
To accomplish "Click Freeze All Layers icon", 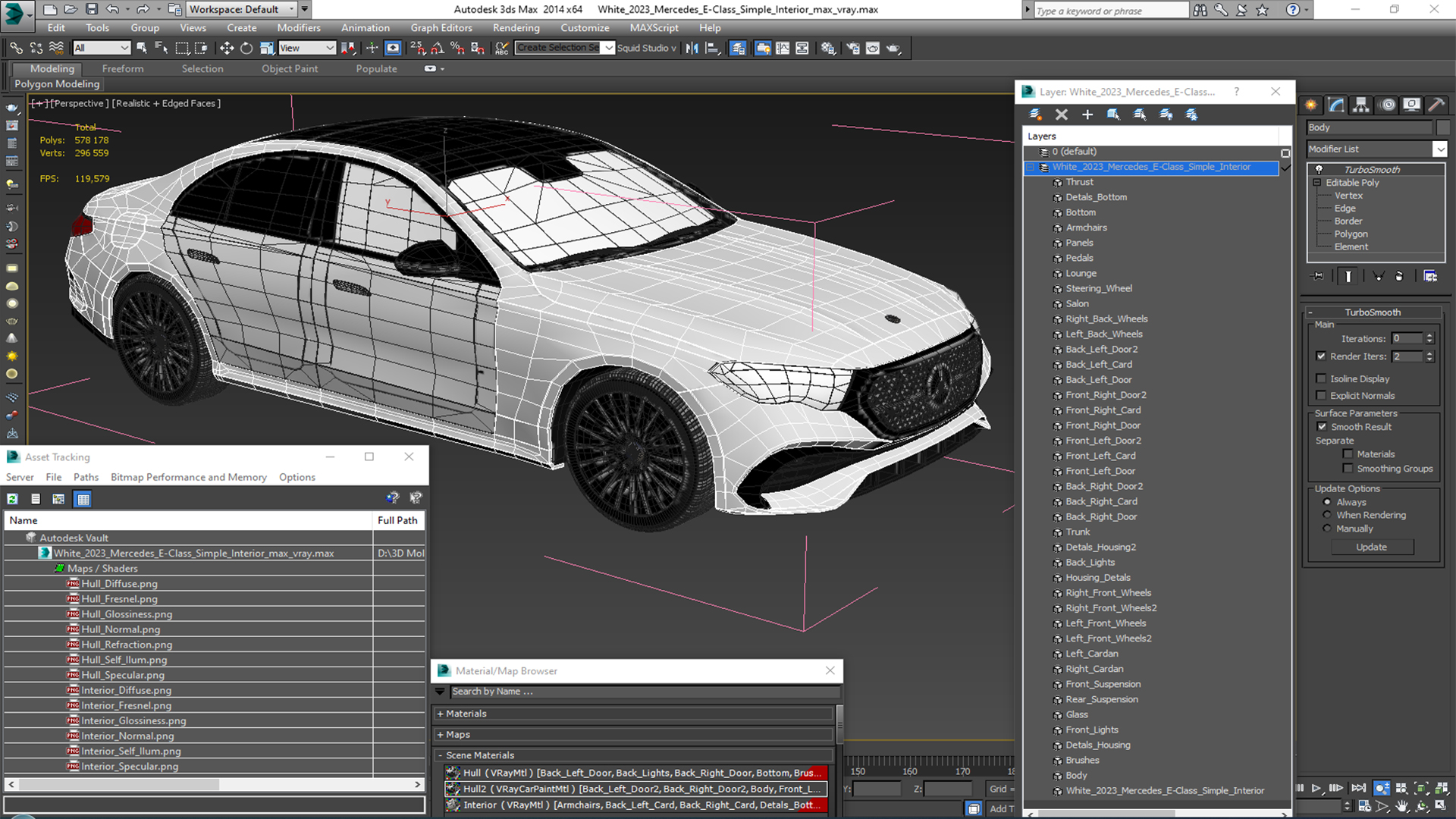I will (1192, 115).
